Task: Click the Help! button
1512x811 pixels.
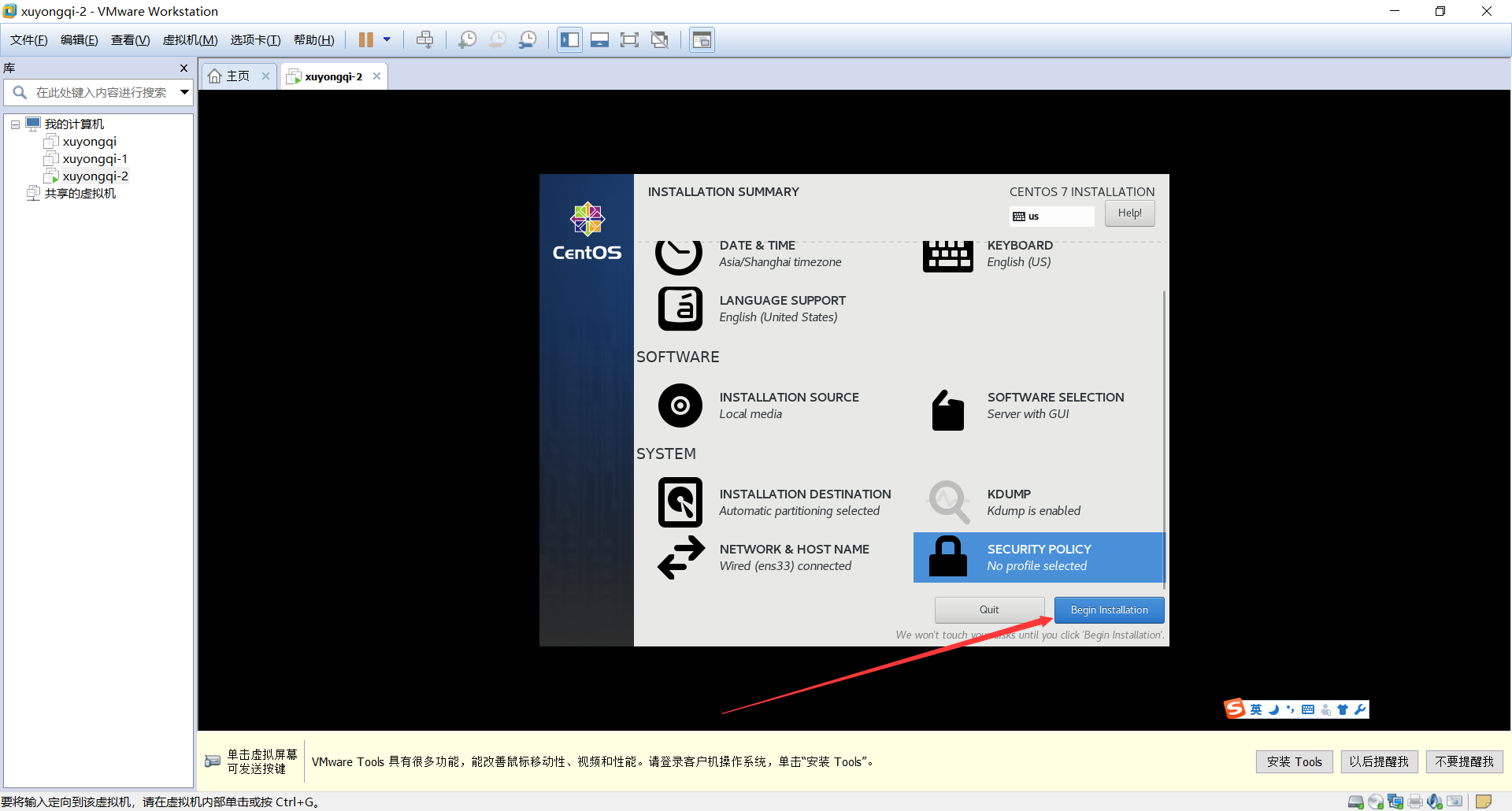Action: pos(1129,213)
